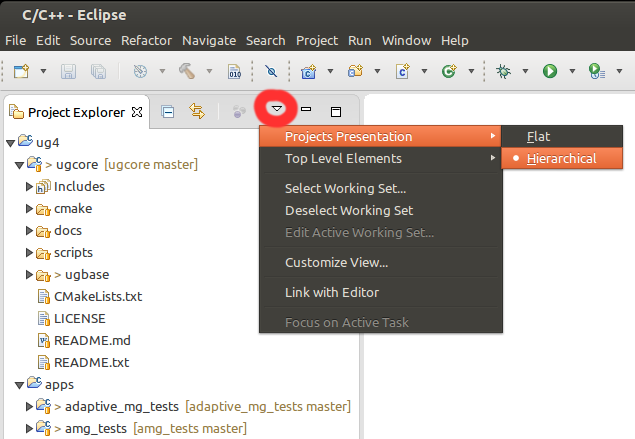Open the Help menu
Screen dimensions: 635x439
click(455, 40)
